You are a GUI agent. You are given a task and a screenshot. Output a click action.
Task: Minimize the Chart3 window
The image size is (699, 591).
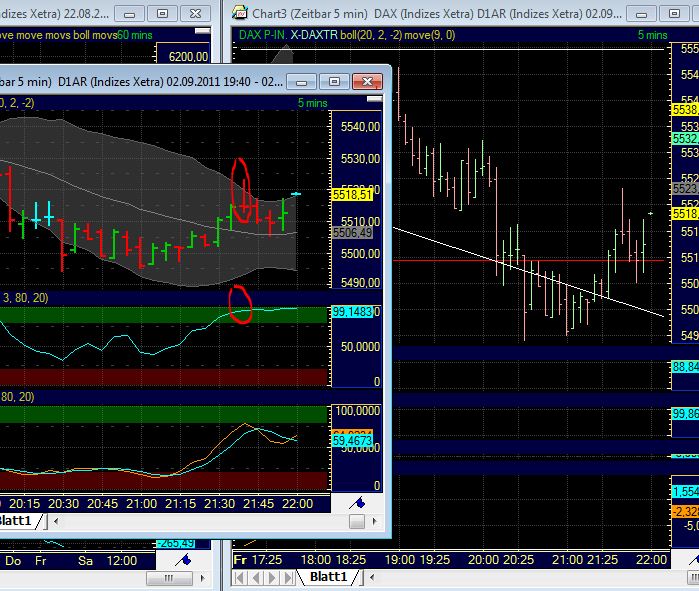pyautogui.click(x=641, y=14)
